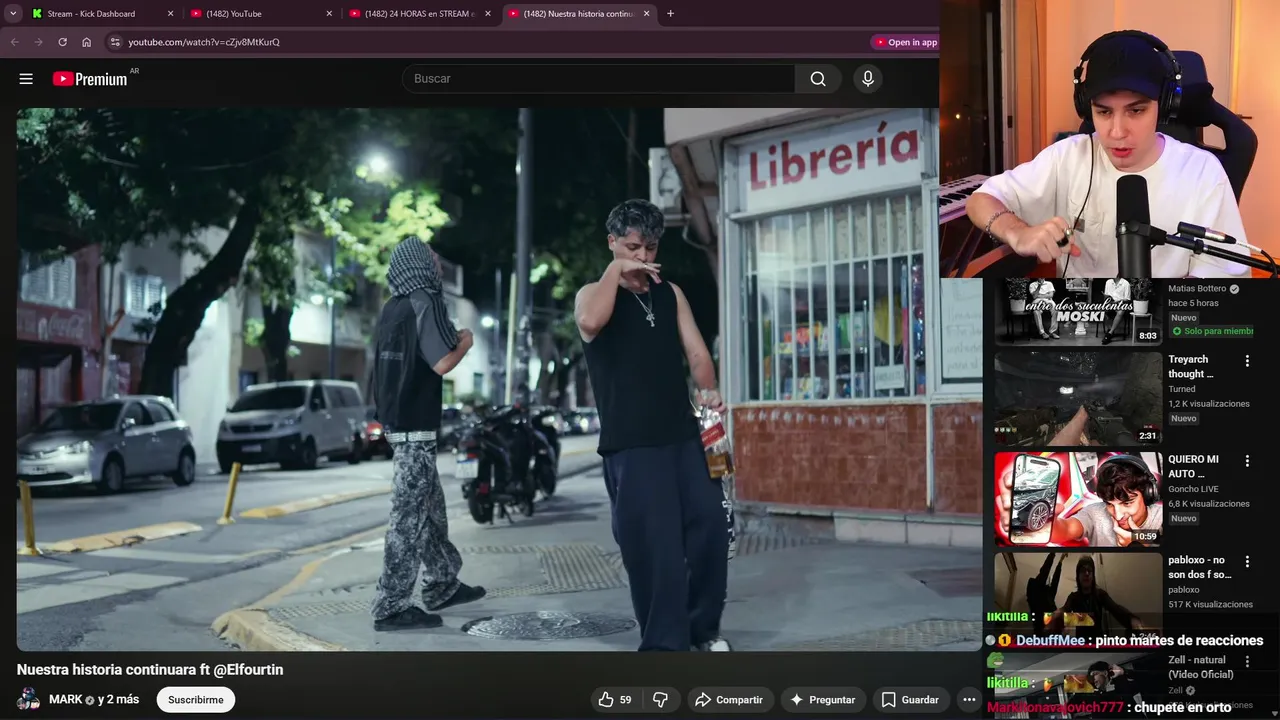
Task: Like the video with thumbs up
Action: tap(615, 700)
